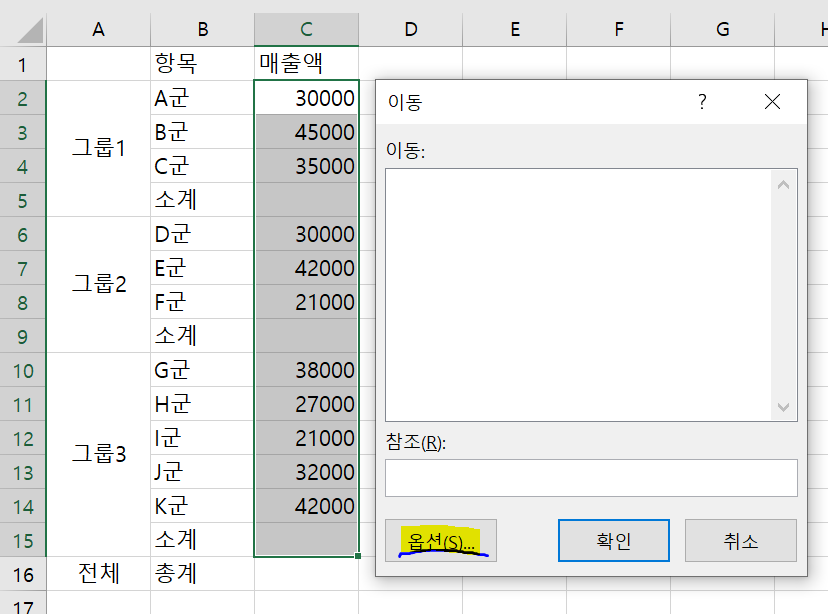Screen dimensions: 828x614
Task: Click the 그룹2 merged cell
Action: 98,285
